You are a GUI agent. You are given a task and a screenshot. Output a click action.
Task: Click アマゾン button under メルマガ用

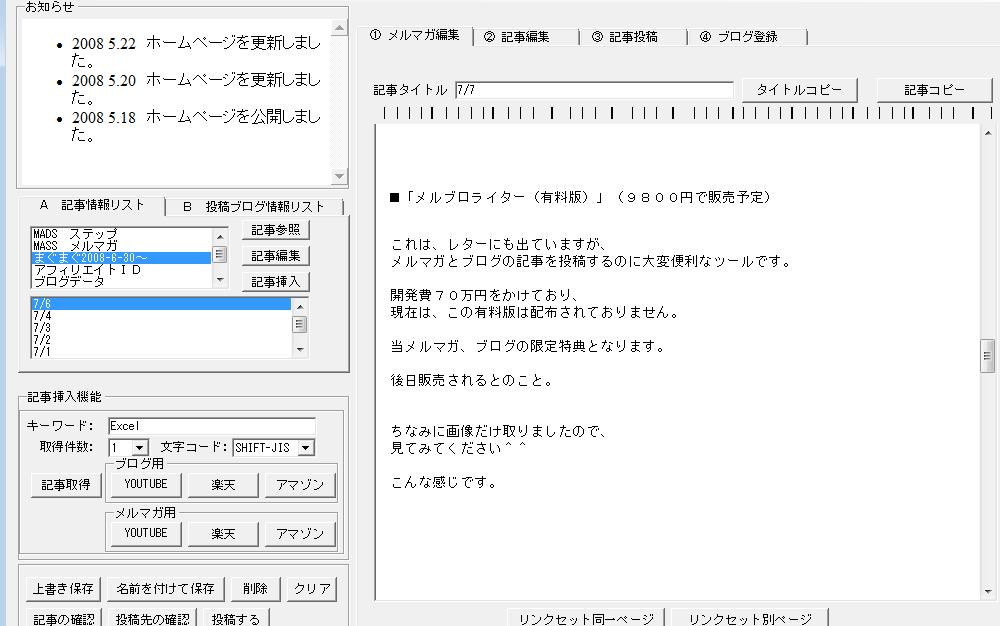coord(300,534)
